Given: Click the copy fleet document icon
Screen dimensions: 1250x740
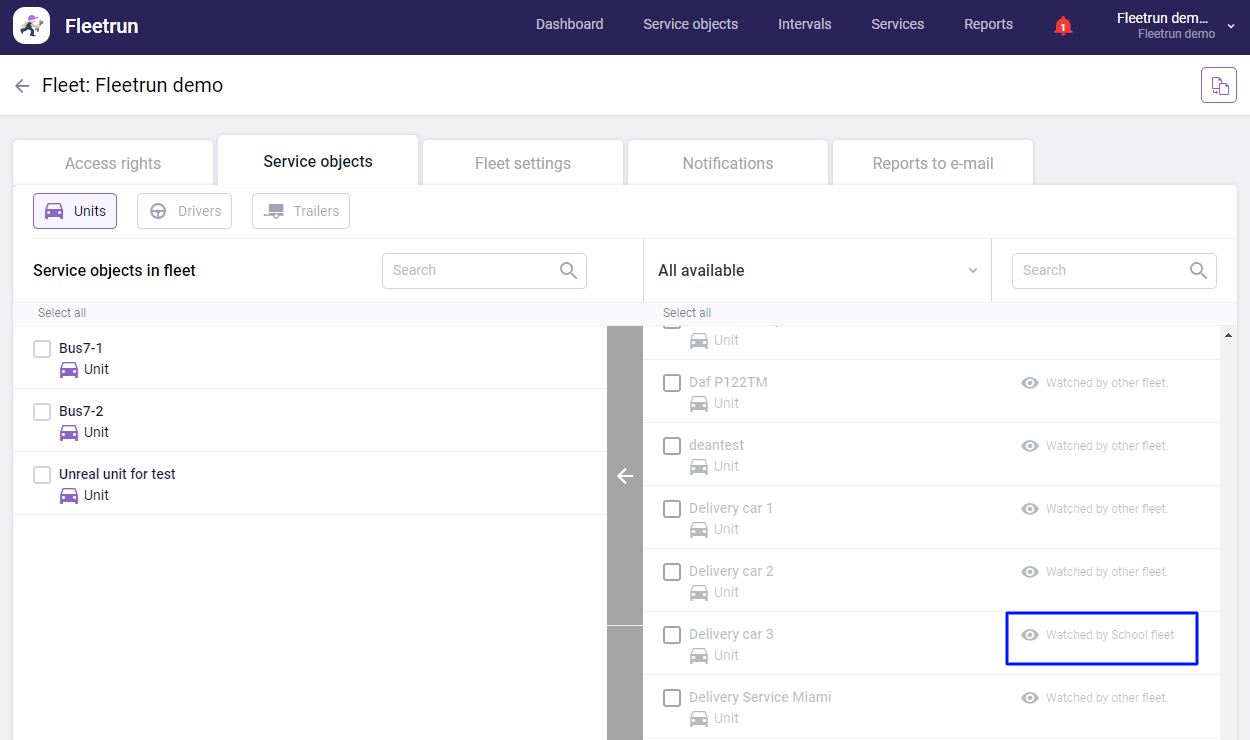Looking at the screenshot, I should point(1218,84).
